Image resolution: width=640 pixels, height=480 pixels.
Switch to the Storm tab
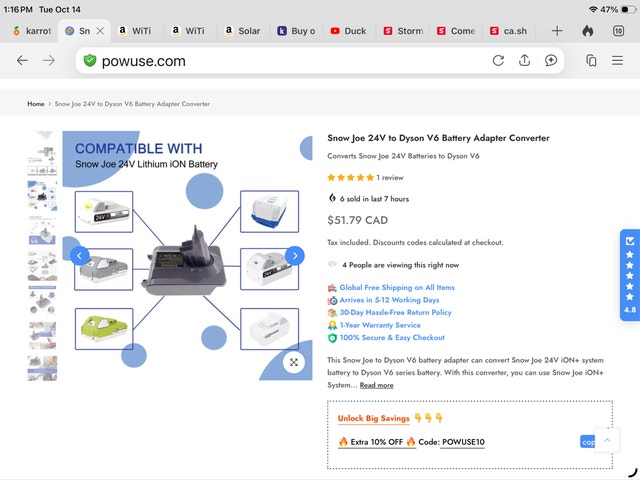pos(403,31)
